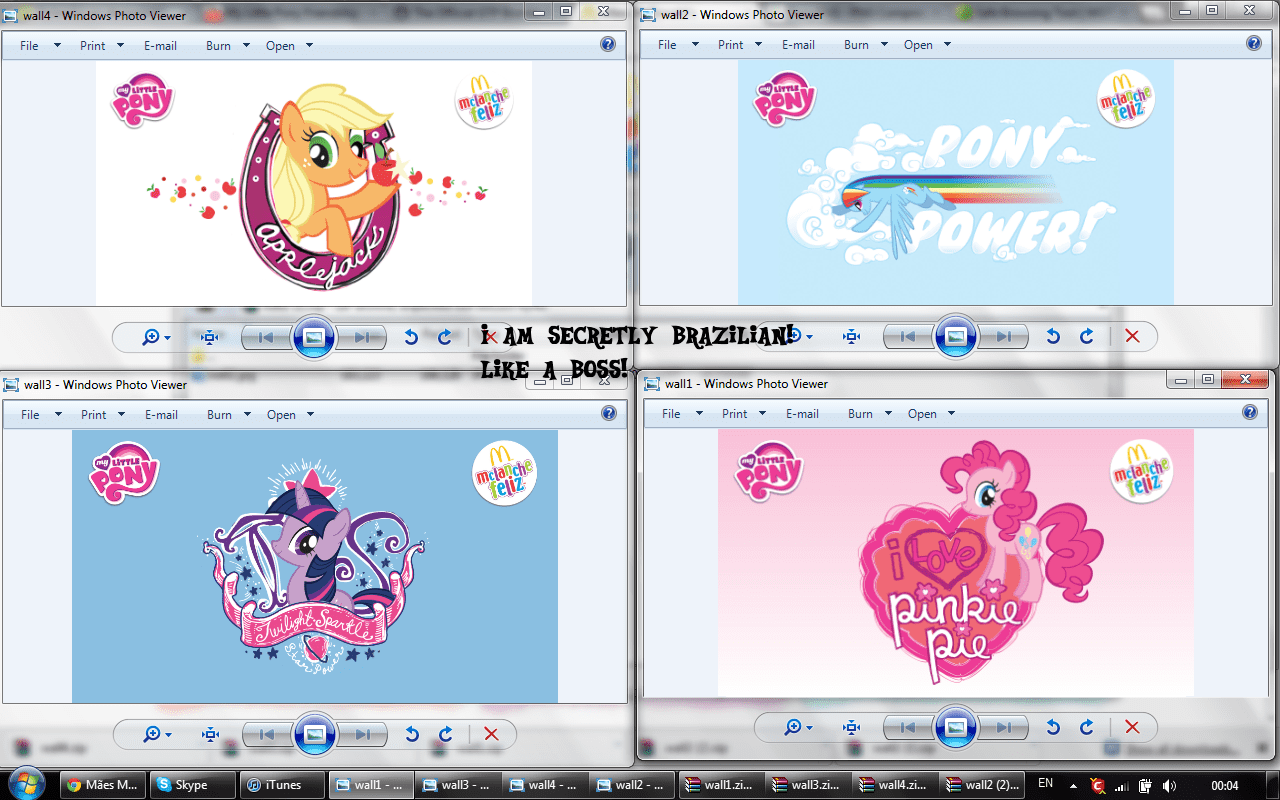
Task: Delete the image in wall2 window
Action: click(1132, 336)
